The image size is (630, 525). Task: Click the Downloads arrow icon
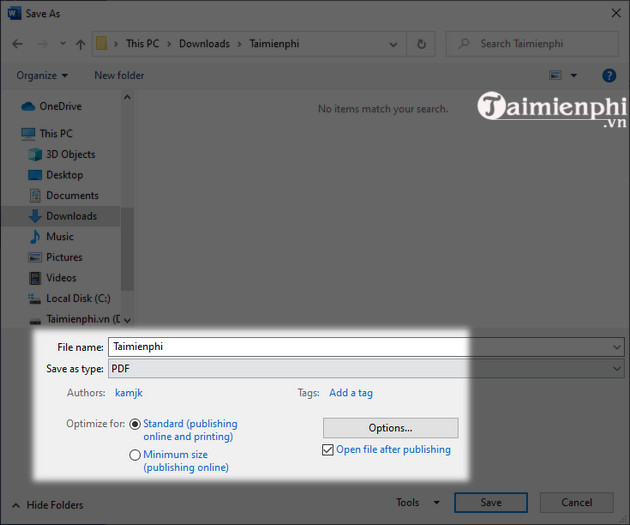tap(35, 216)
